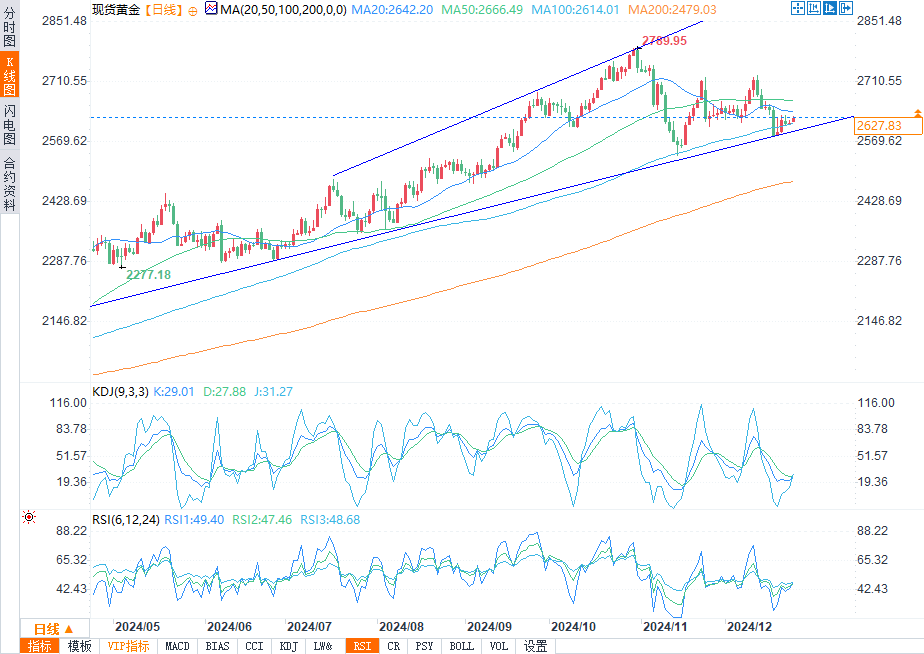
Task: Click the crosshair cursor icon at top right
Action: click(798, 8)
